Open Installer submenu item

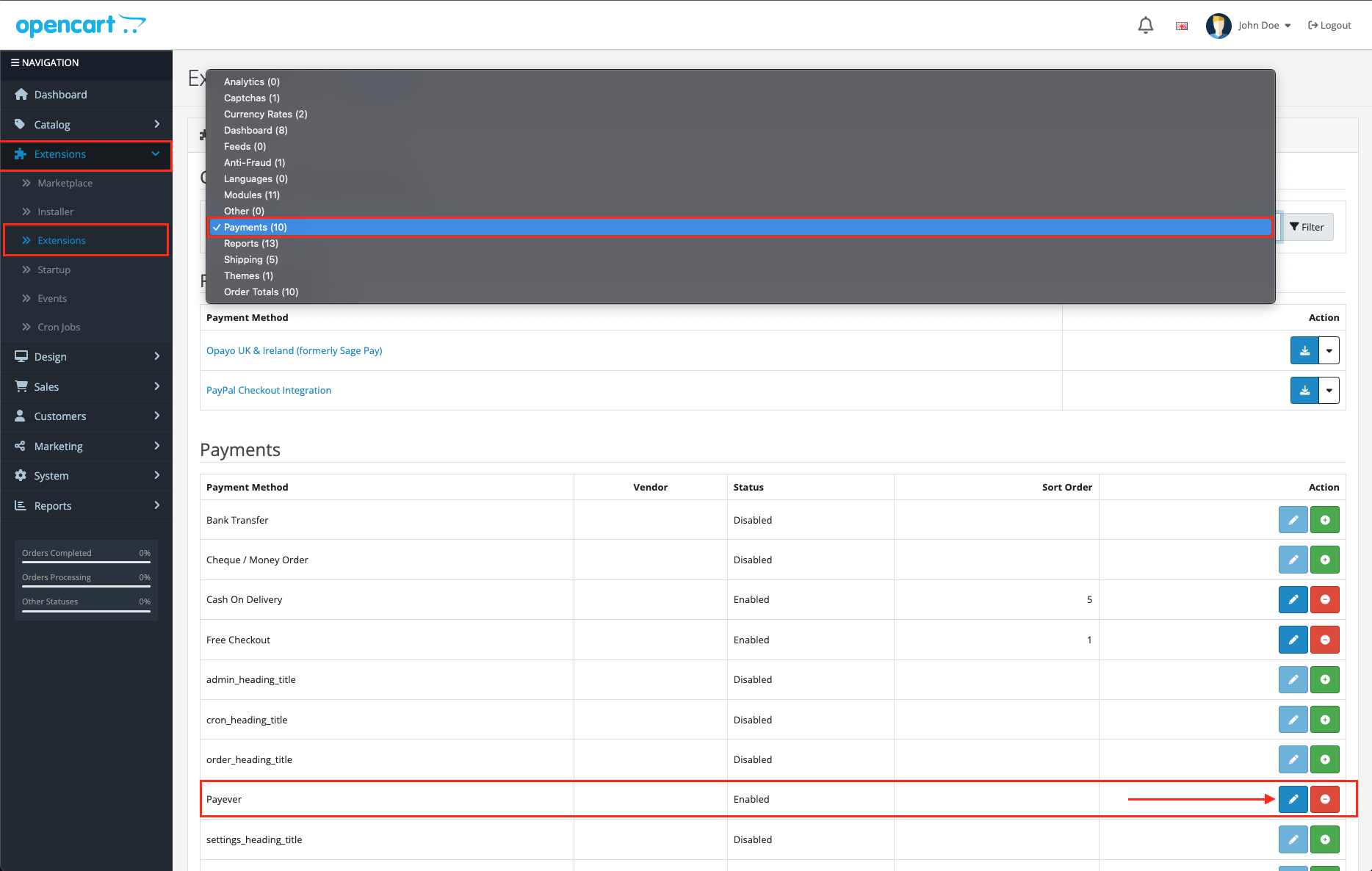86,212
